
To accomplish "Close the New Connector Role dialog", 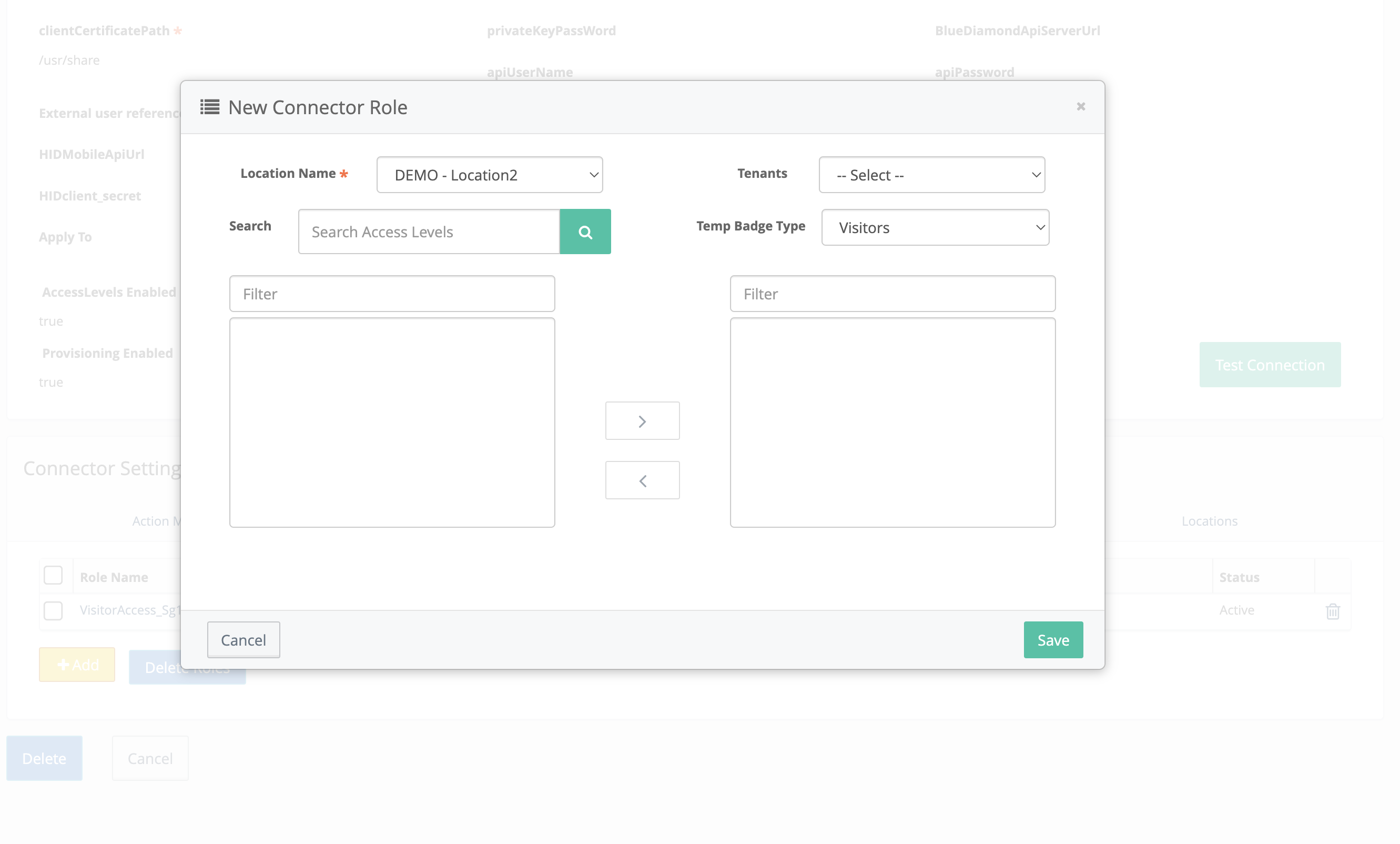I will 1081,107.
